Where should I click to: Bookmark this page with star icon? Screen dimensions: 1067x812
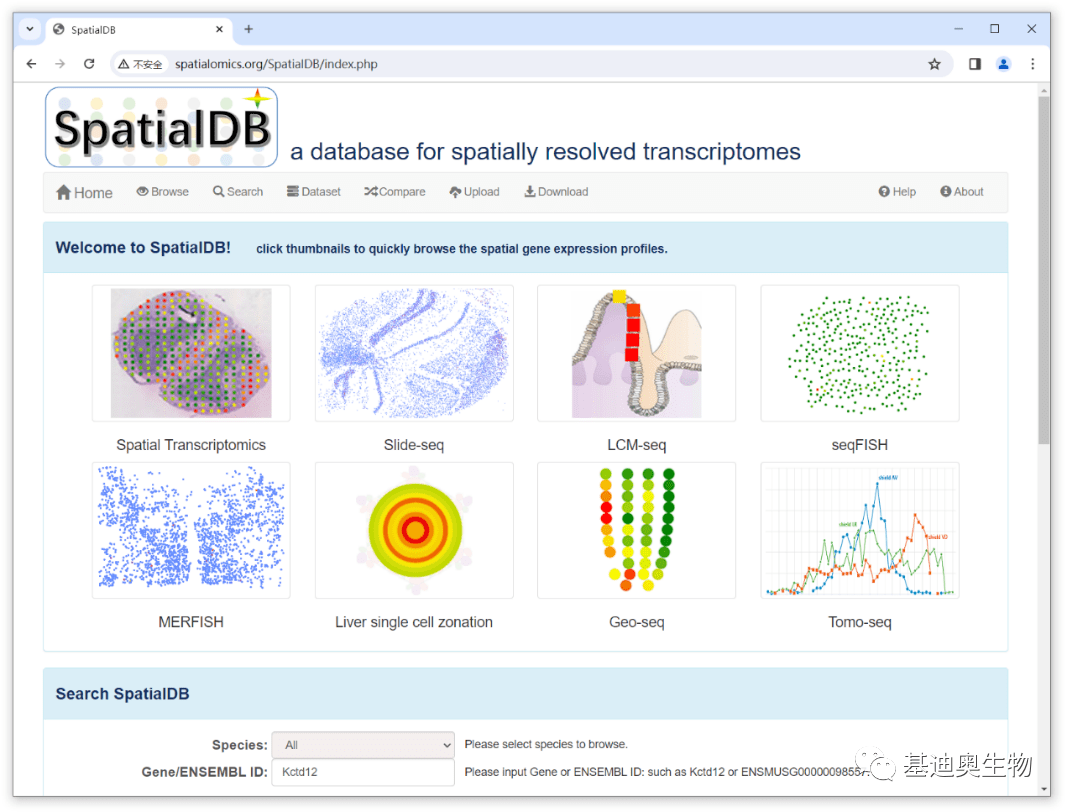[934, 64]
